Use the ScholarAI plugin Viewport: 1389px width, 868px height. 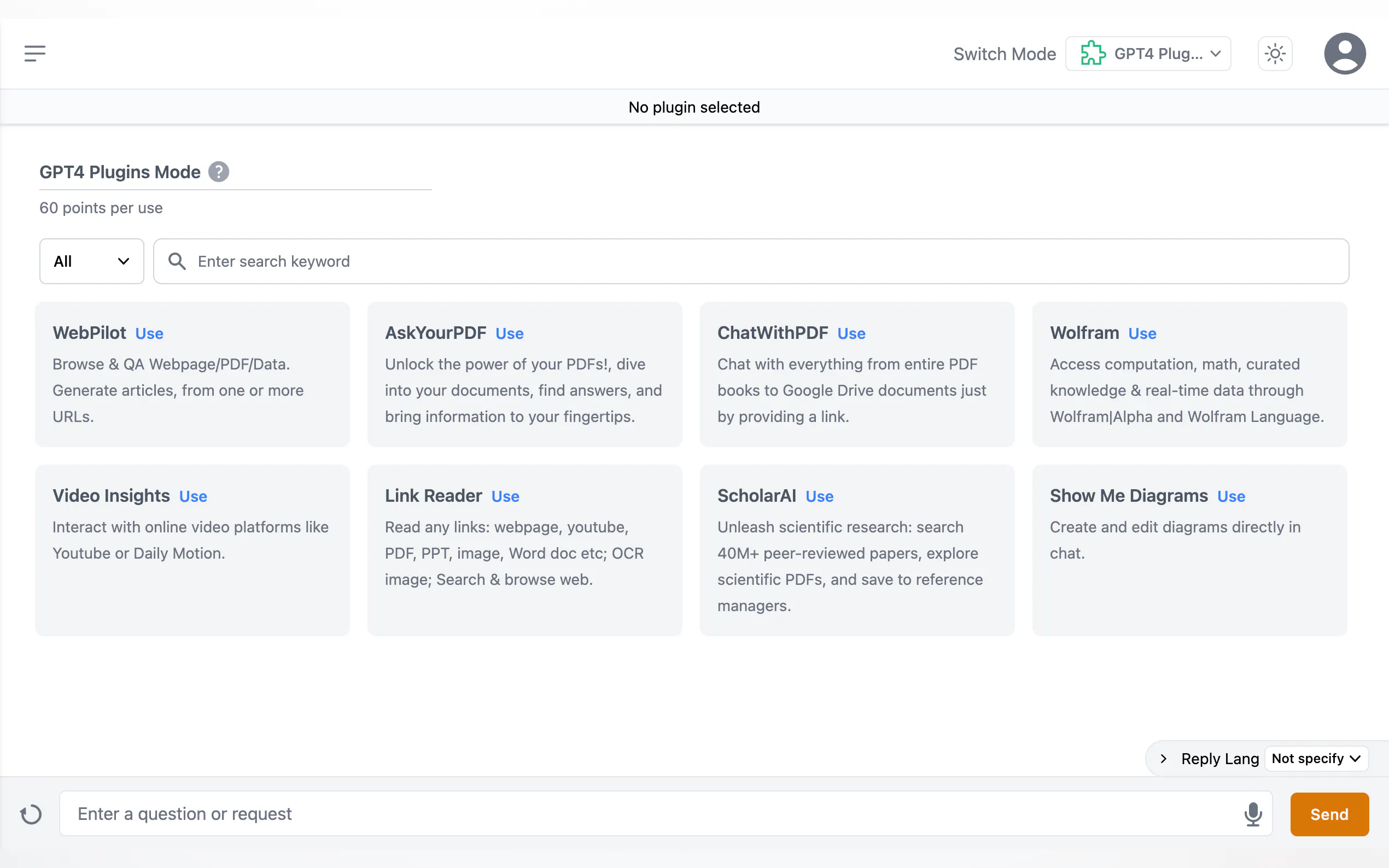coord(819,496)
